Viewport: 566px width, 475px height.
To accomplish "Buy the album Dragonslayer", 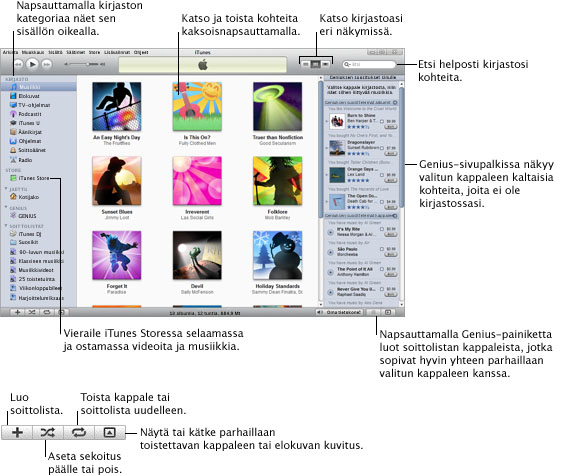I will [391, 153].
